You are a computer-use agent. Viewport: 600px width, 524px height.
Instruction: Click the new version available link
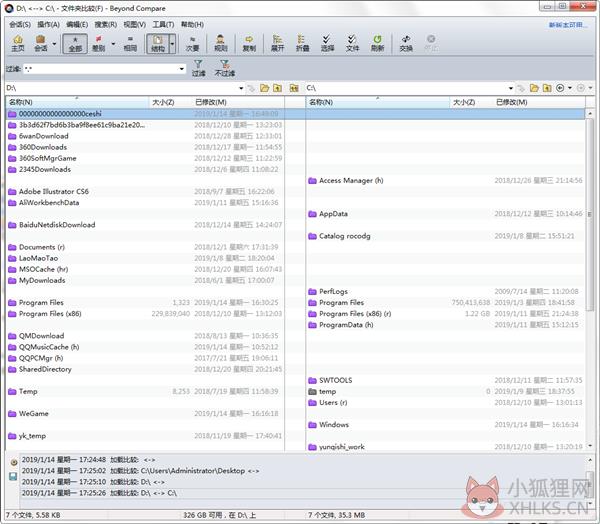568,25
